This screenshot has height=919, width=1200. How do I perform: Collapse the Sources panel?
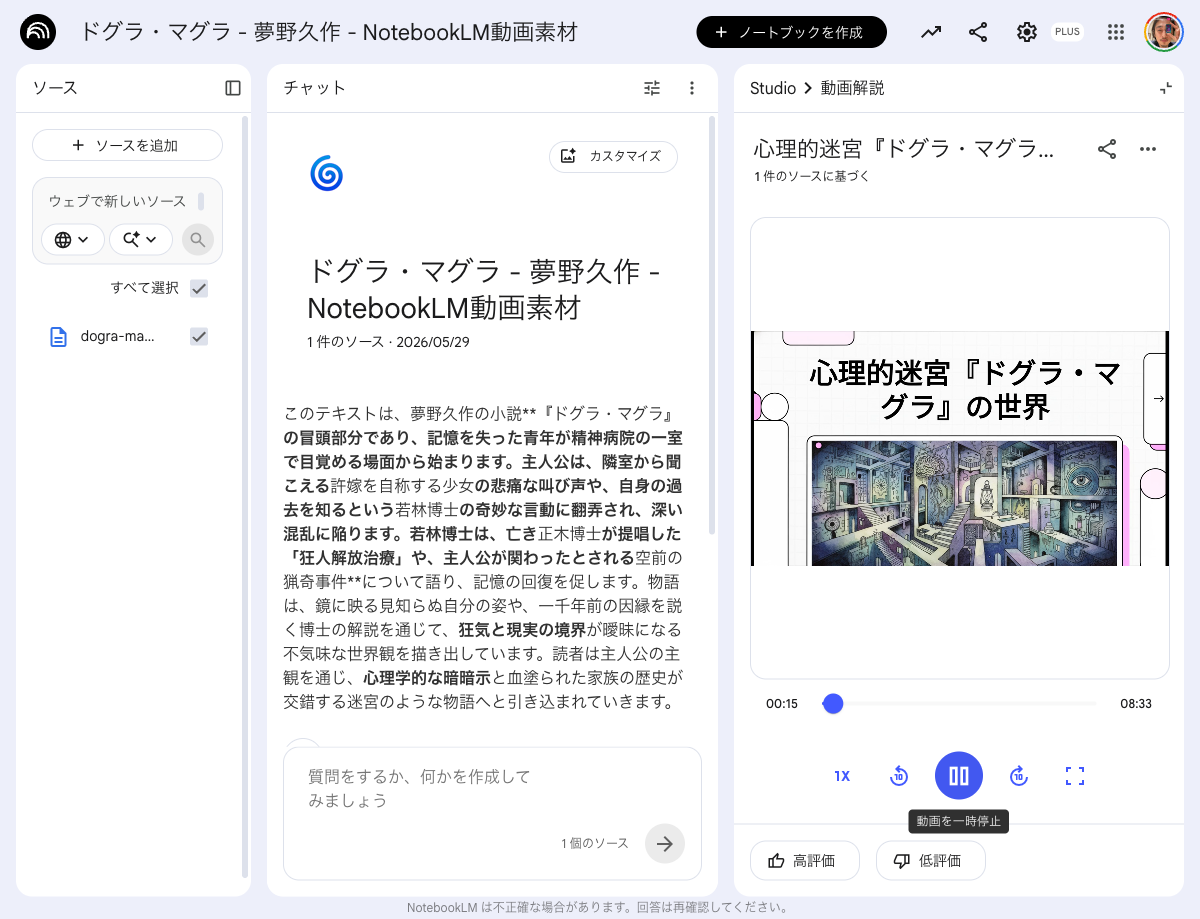click(x=233, y=88)
